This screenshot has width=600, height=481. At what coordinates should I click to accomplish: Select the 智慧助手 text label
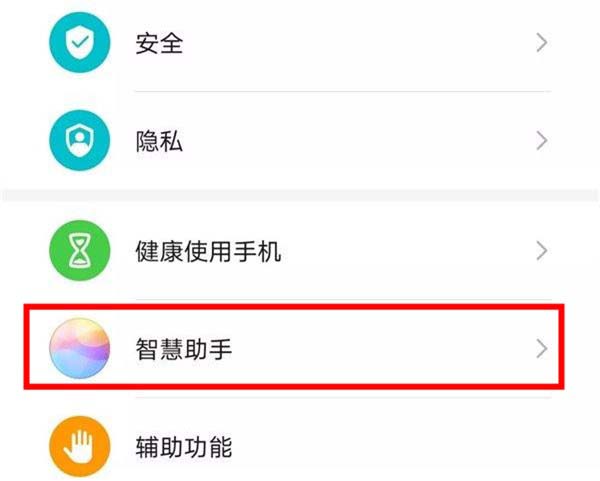pos(184,349)
